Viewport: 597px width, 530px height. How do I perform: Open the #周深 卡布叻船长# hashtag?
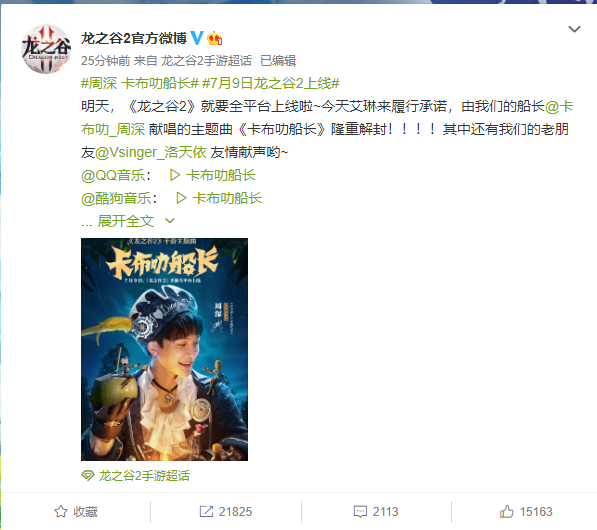[140, 83]
